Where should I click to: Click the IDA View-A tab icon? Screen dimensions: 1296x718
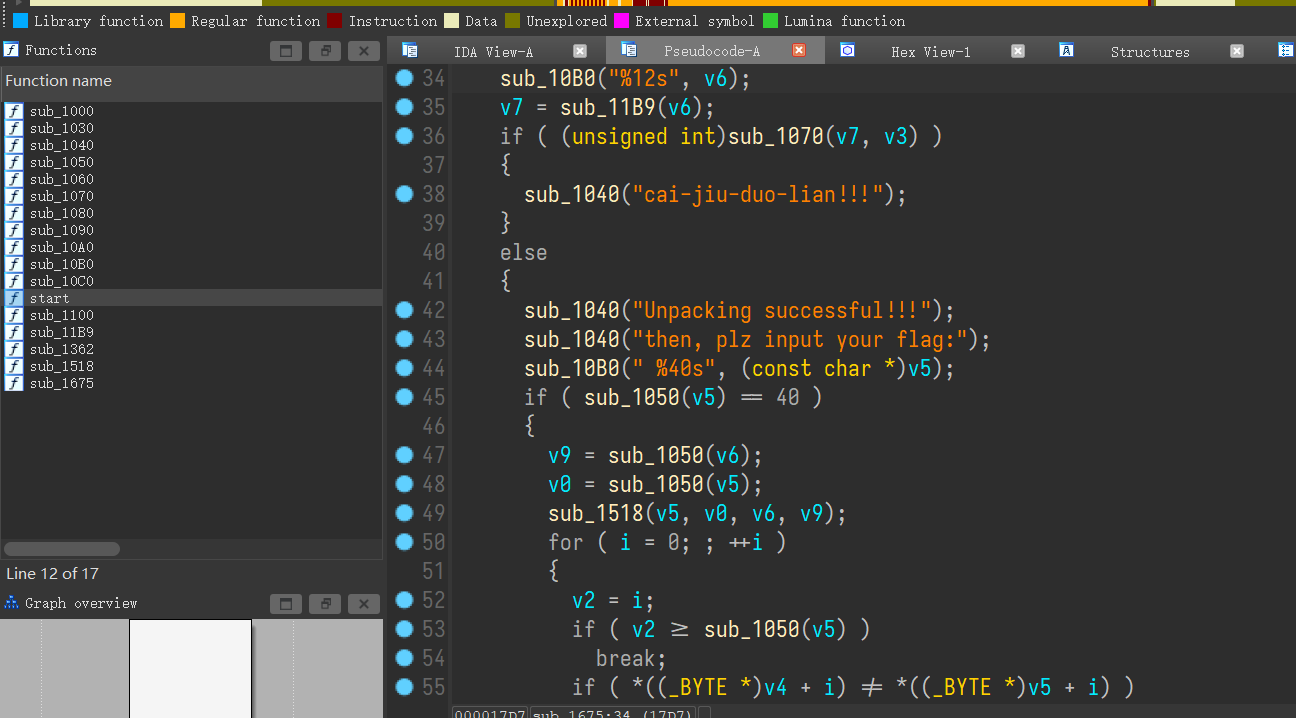coord(409,50)
